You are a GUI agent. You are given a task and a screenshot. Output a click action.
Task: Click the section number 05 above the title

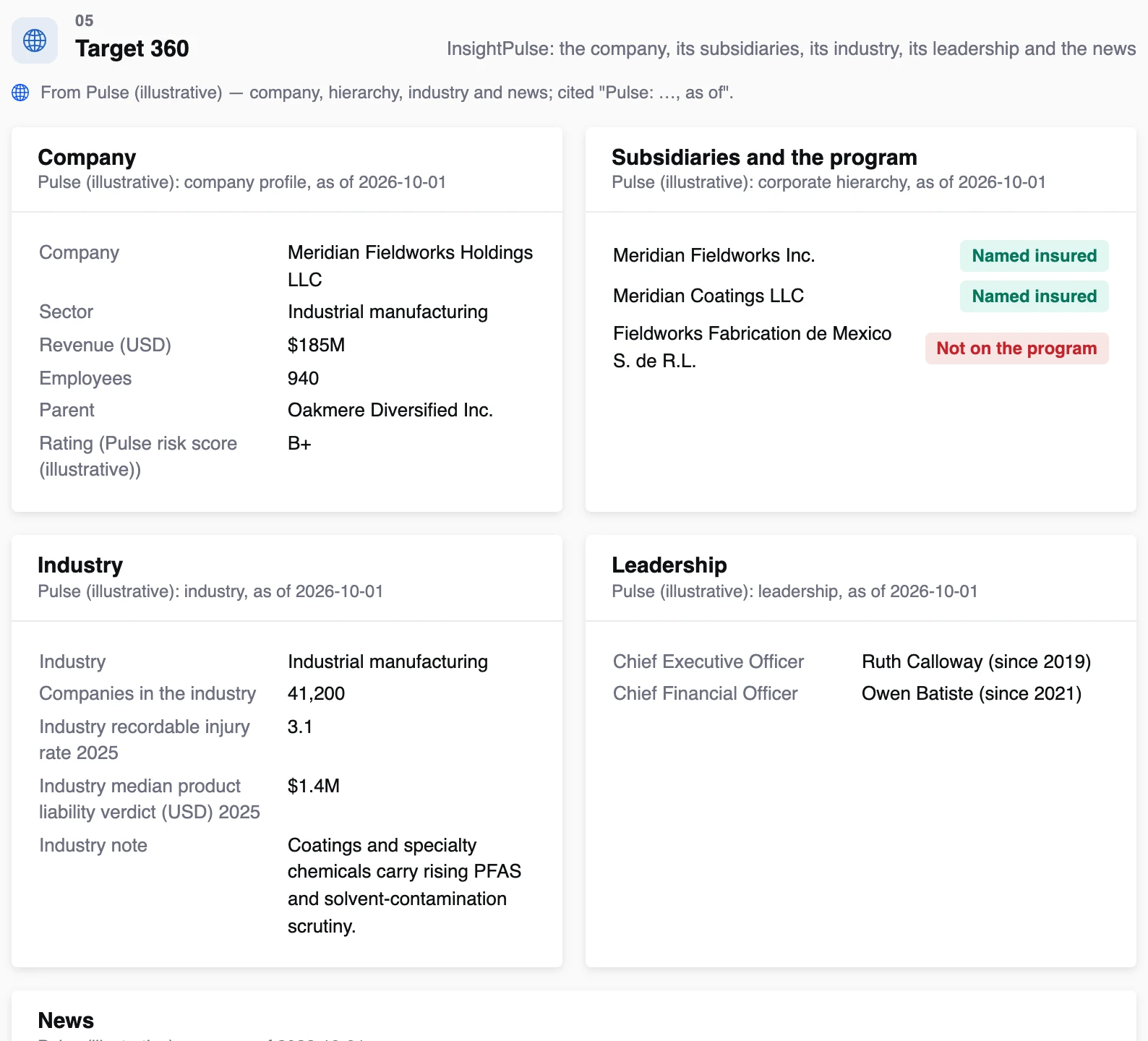[85, 21]
